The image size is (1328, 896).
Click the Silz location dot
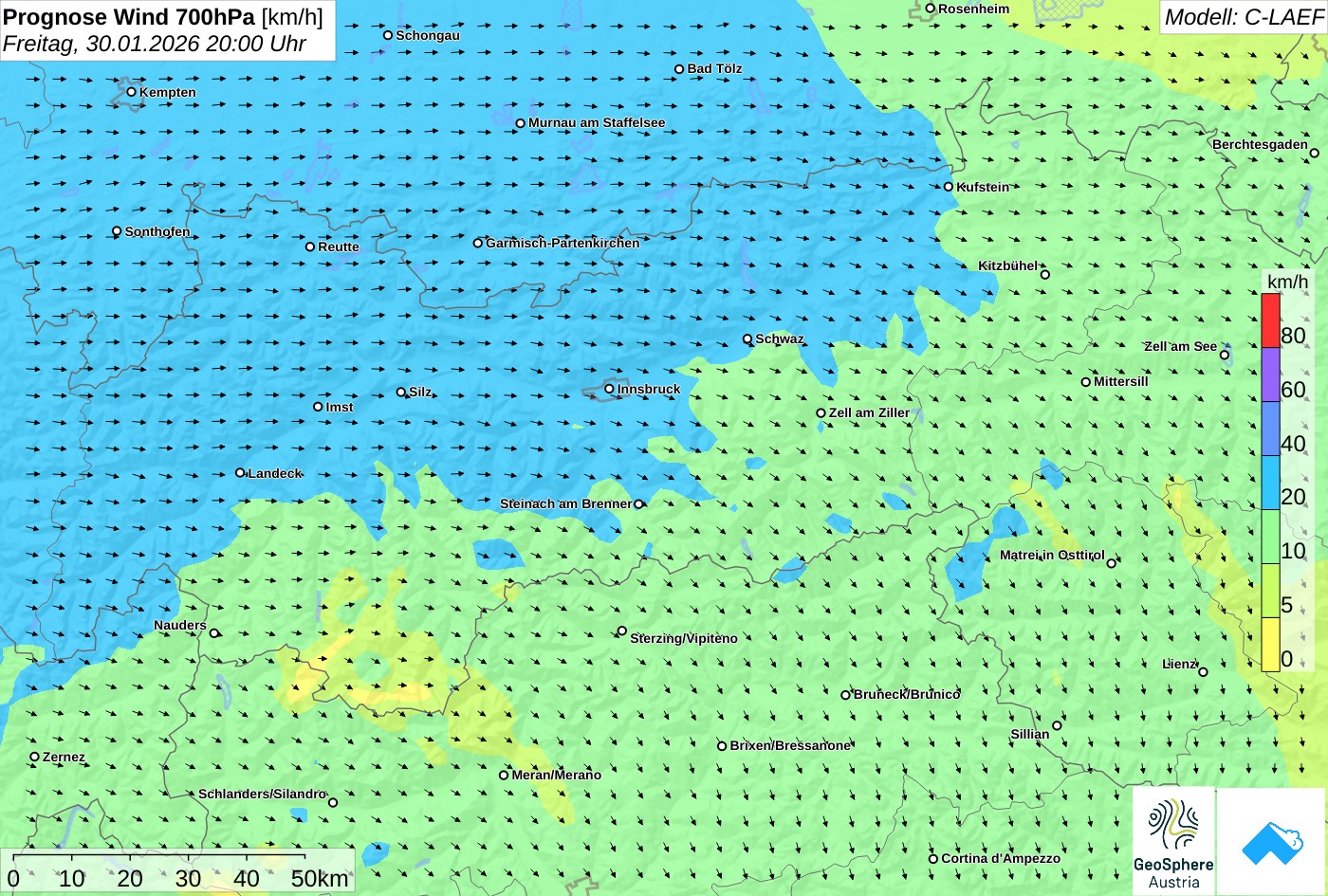pos(401,392)
